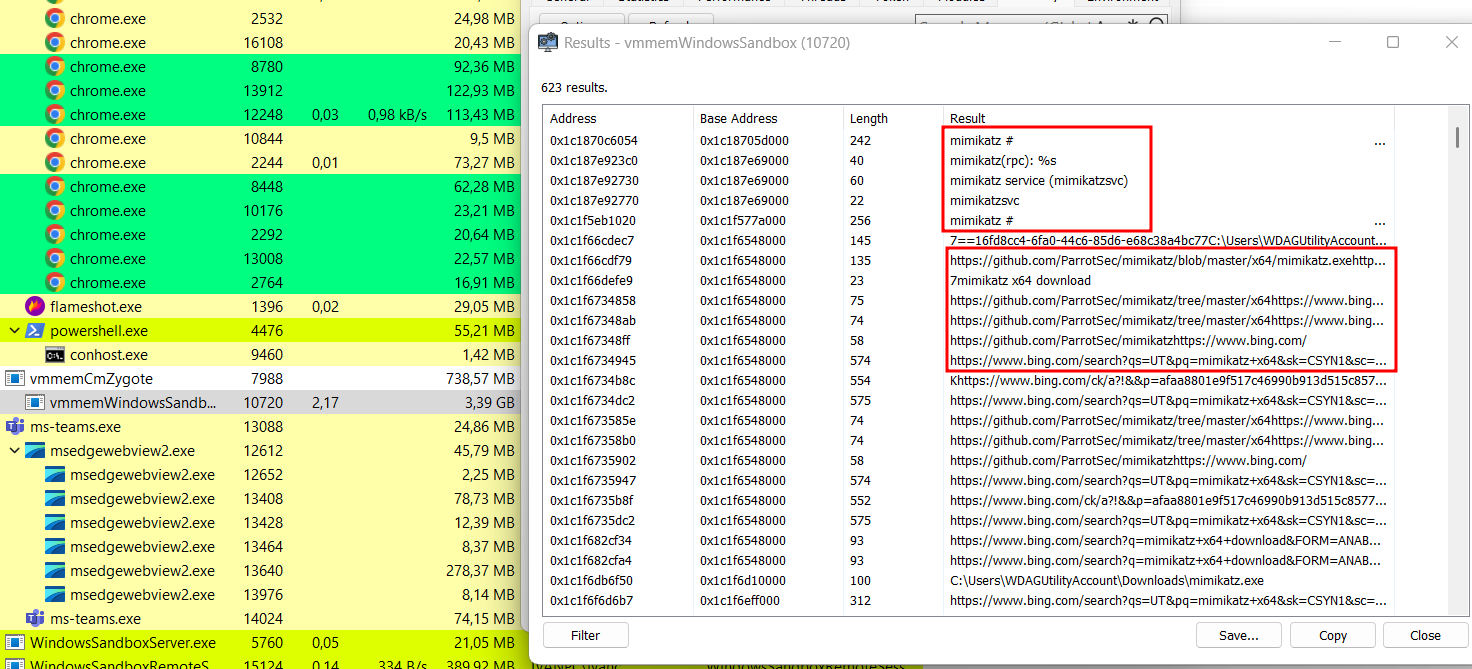Screen dimensions: 1472x669
Task: Click the 3,39 GB memory value
Action: click(x=490, y=403)
